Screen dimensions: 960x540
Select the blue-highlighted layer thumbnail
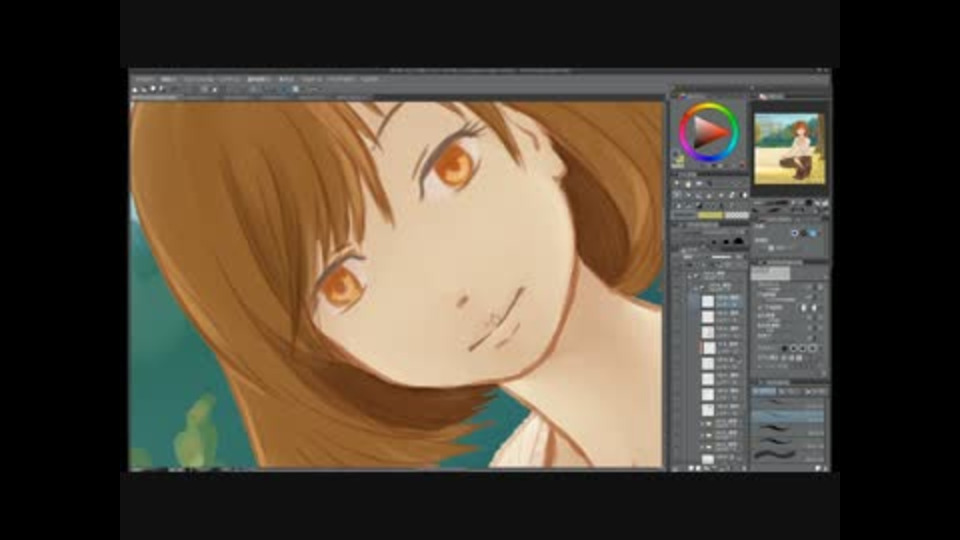click(708, 301)
